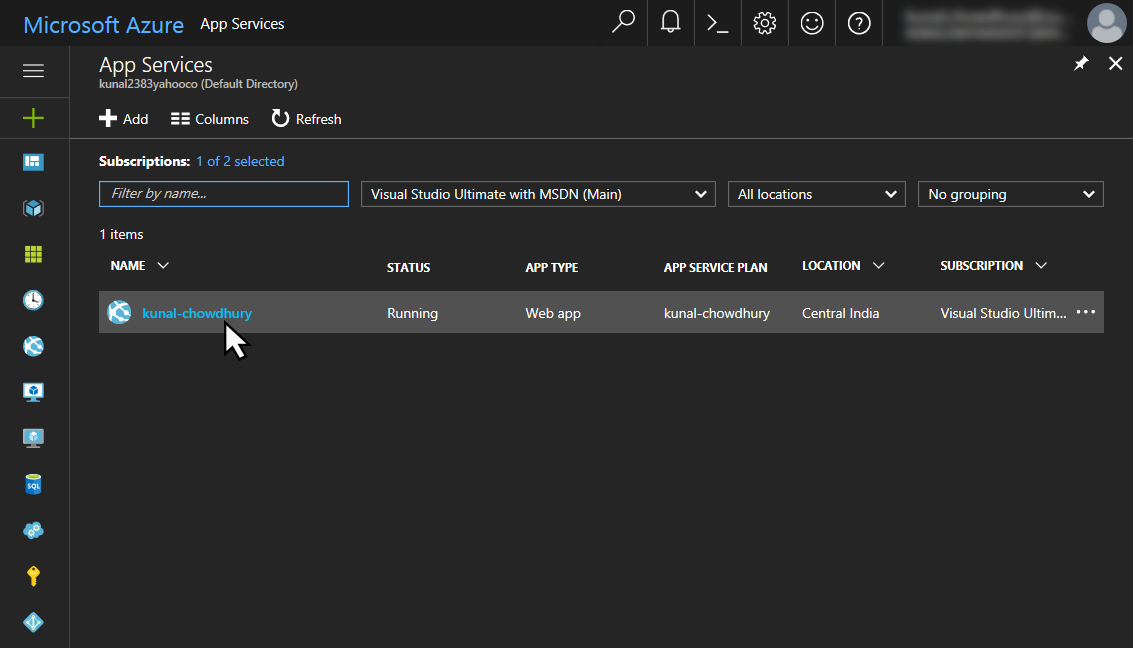This screenshot has width=1133, height=648.
Task: Open the hamburger menu in the sidebar
Action: click(x=33, y=71)
